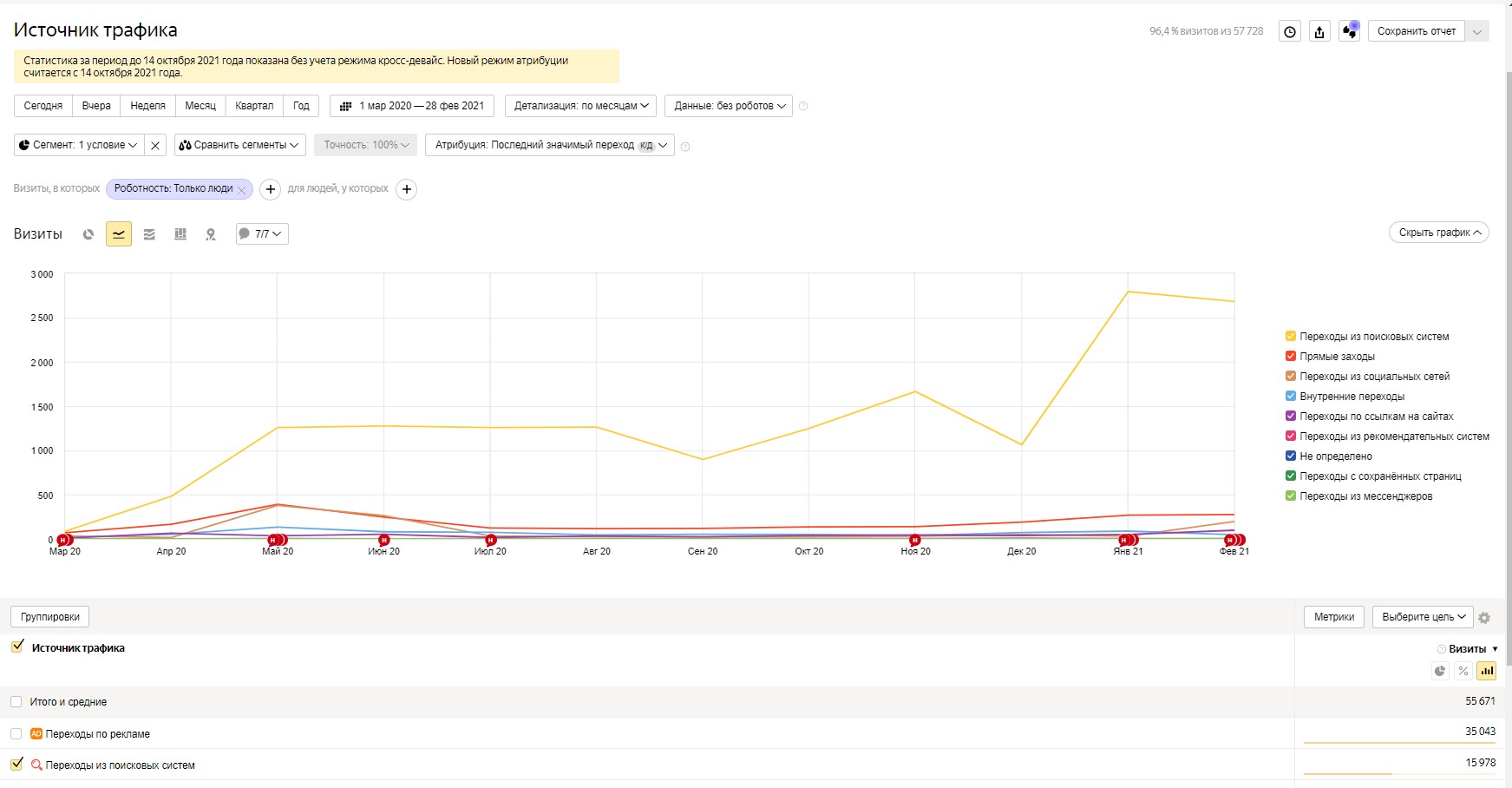Viewport: 1512px width, 788px height.
Task: Open the report history clock icon
Action: [1290, 31]
